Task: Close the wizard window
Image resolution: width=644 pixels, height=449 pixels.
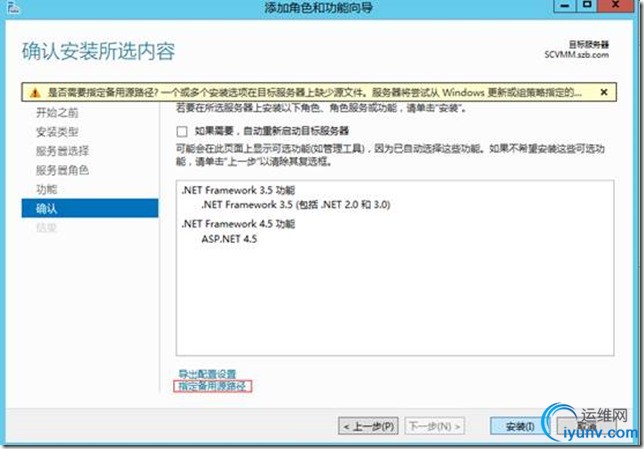Action: point(615,6)
